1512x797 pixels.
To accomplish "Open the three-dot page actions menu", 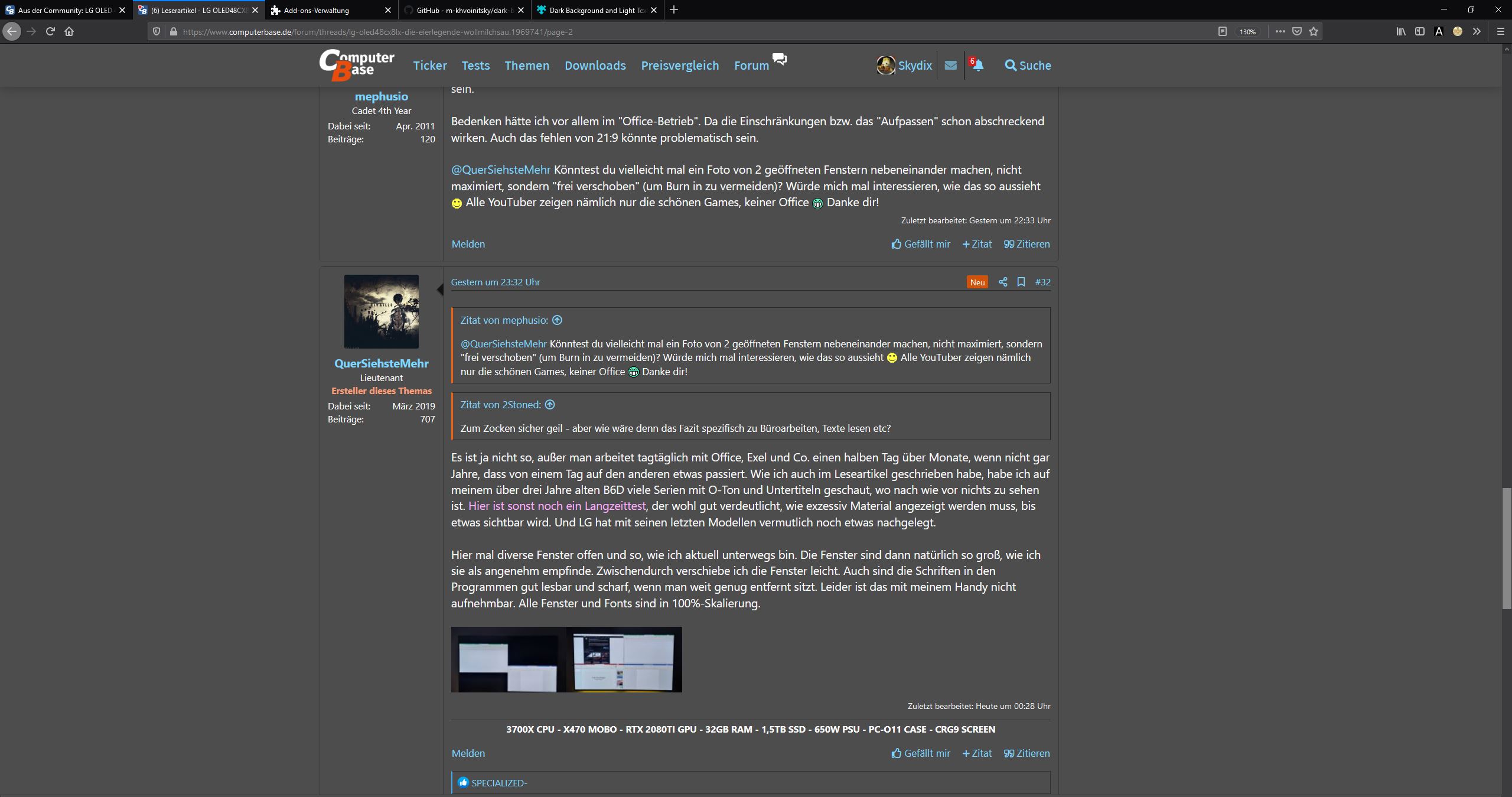I will 1279,31.
